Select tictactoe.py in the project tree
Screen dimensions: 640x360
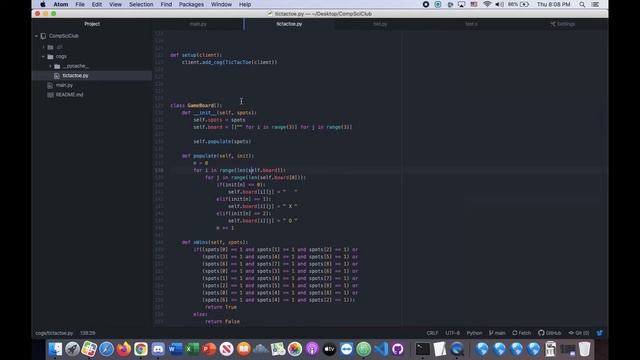pos(75,76)
